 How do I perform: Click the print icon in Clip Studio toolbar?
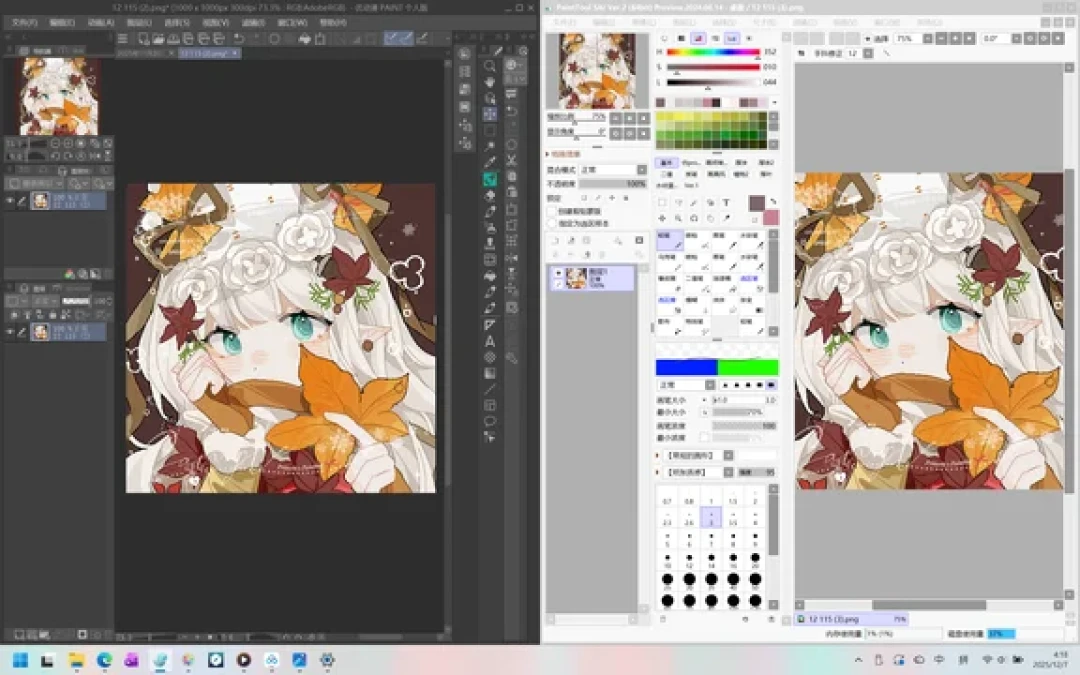pyautogui.click(x=304, y=39)
